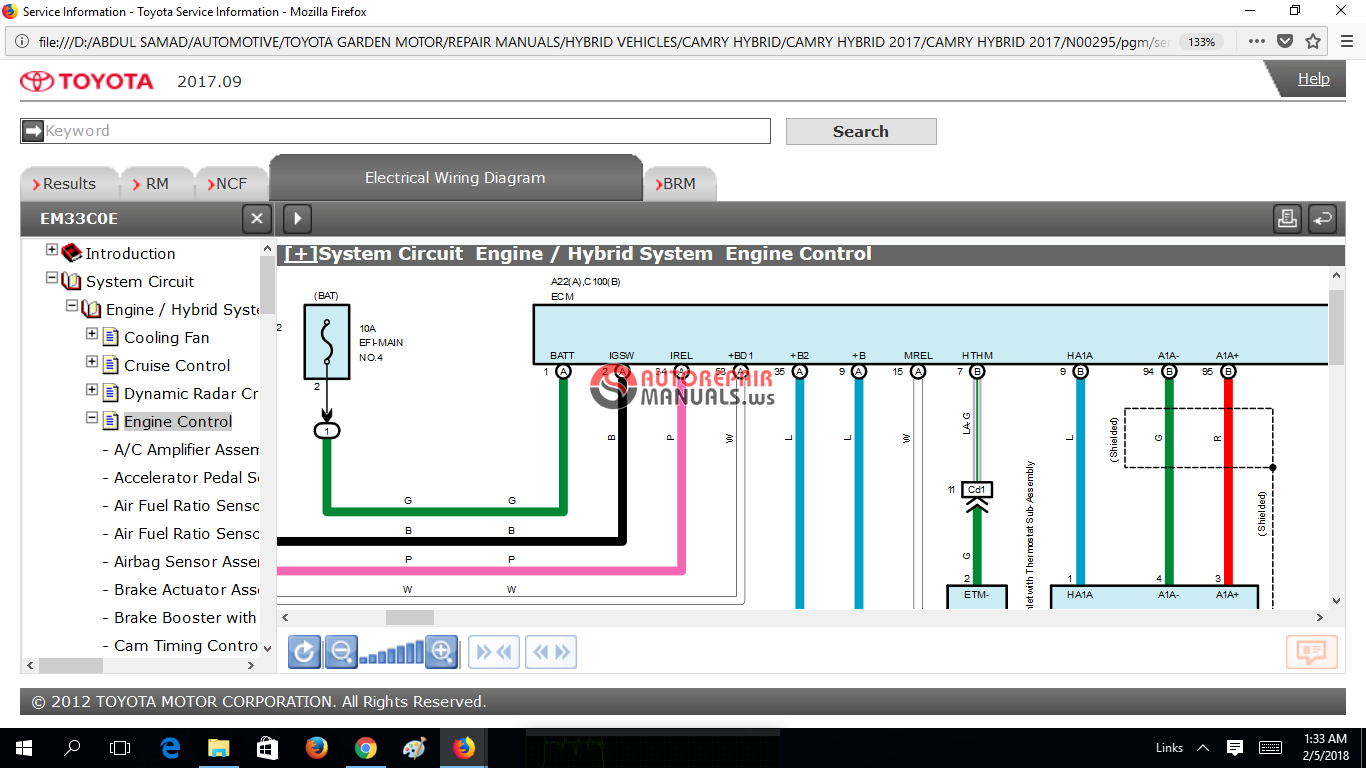
Task: Switch to the Results tab
Action: pyautogui.click(x=69, y=184)
